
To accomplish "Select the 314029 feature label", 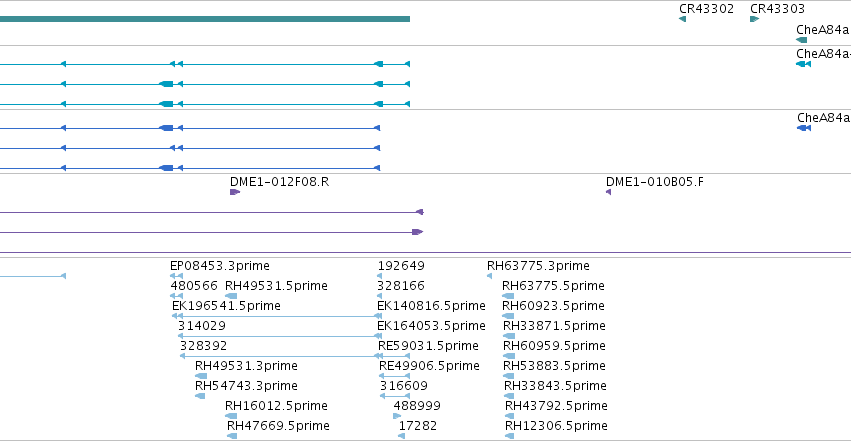I will click(x=202, y=326).
